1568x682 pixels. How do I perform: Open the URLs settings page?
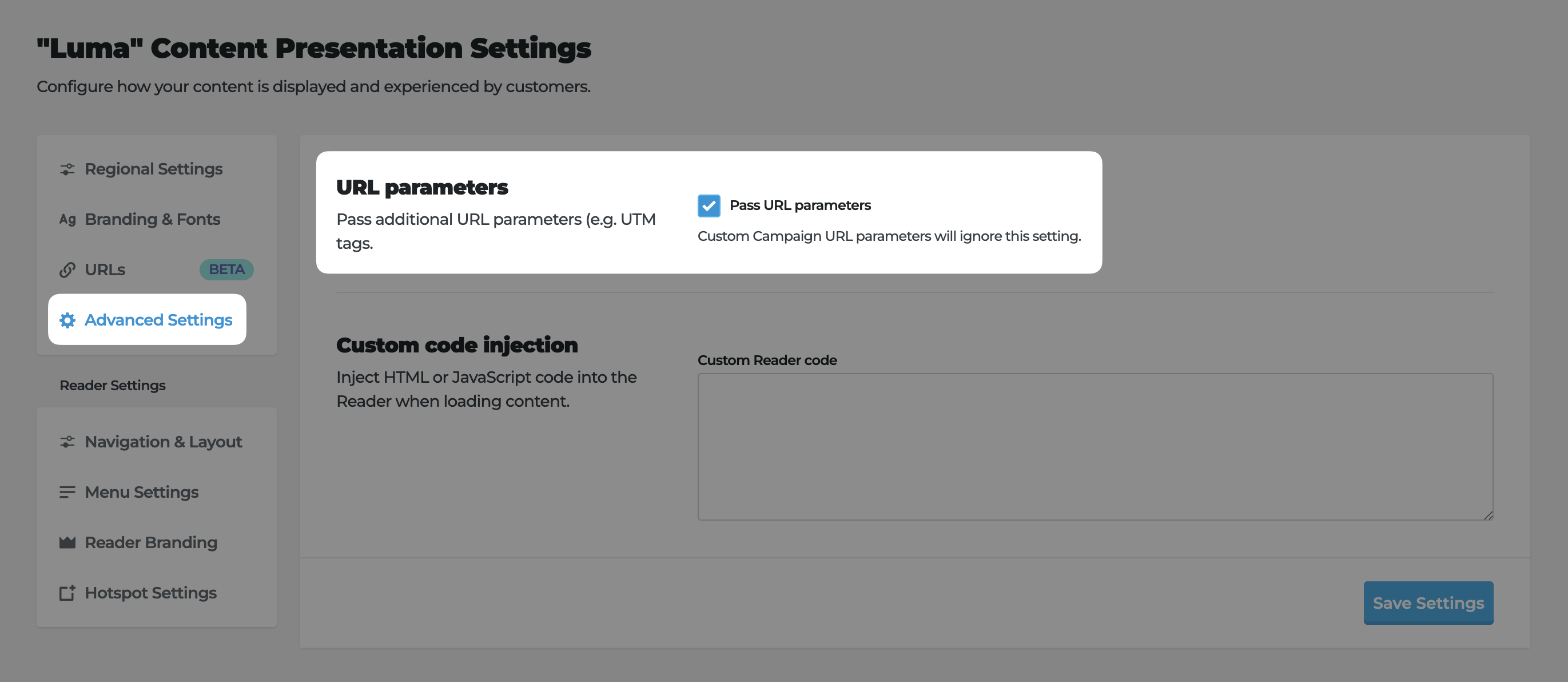click(x=105, y=269)
